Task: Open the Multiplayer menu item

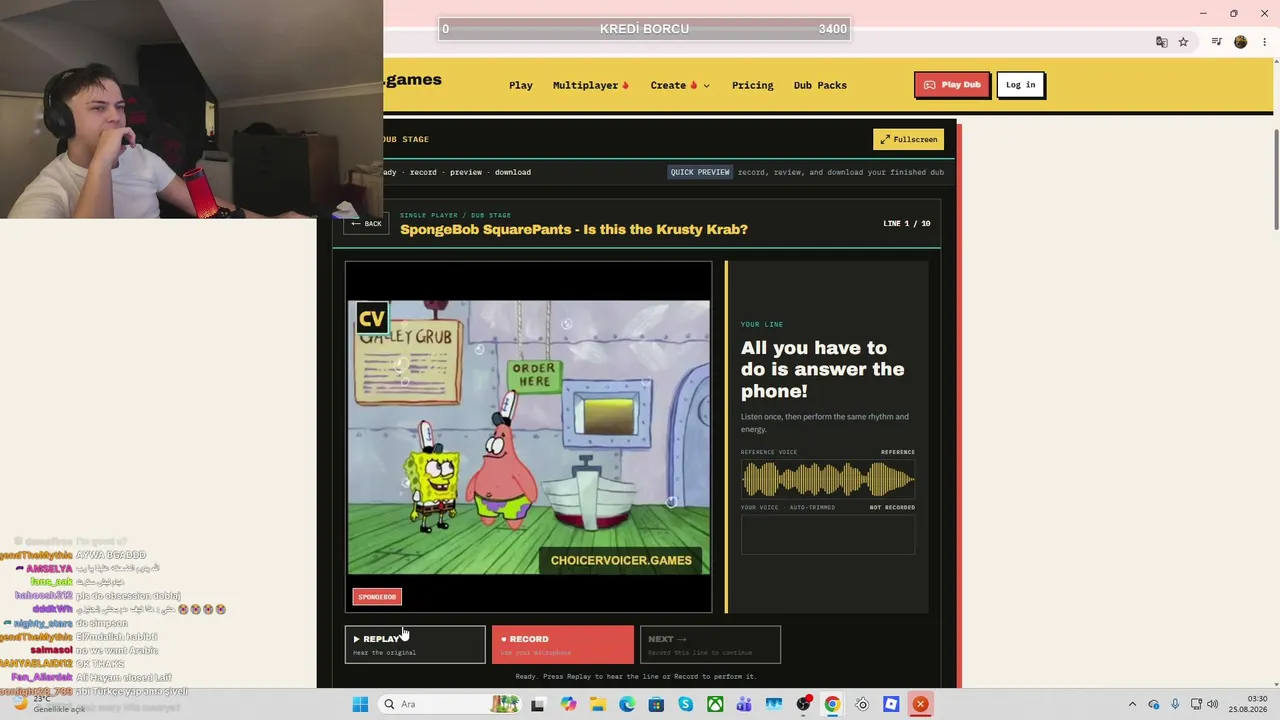Action: pos(591,85)
